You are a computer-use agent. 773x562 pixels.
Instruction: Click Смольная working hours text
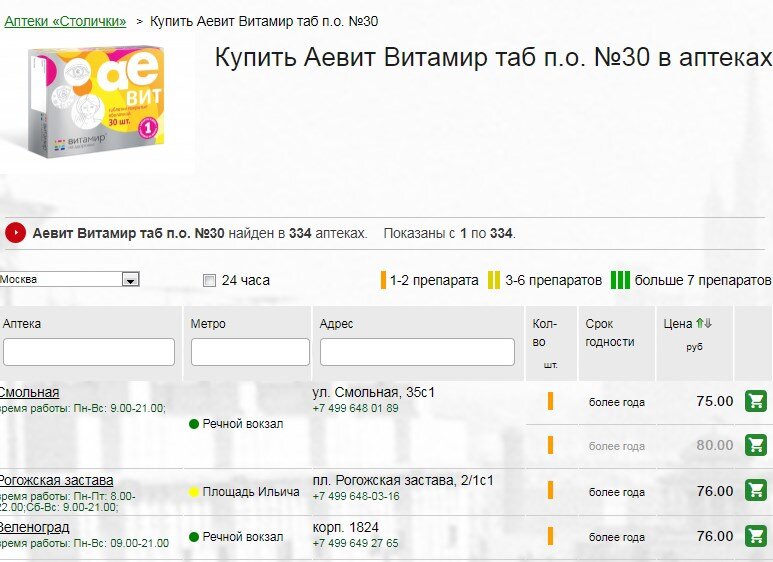(x=83, y=408)
